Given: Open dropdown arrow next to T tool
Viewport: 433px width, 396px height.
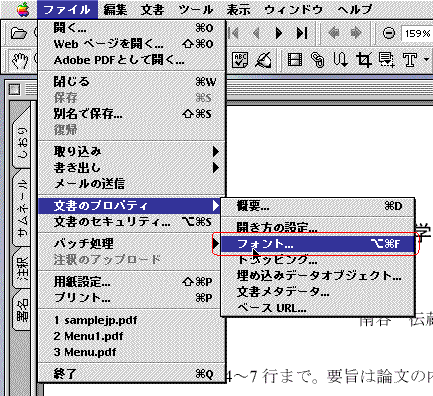Looking at the screenshot, I should click(x=426, y=60).
